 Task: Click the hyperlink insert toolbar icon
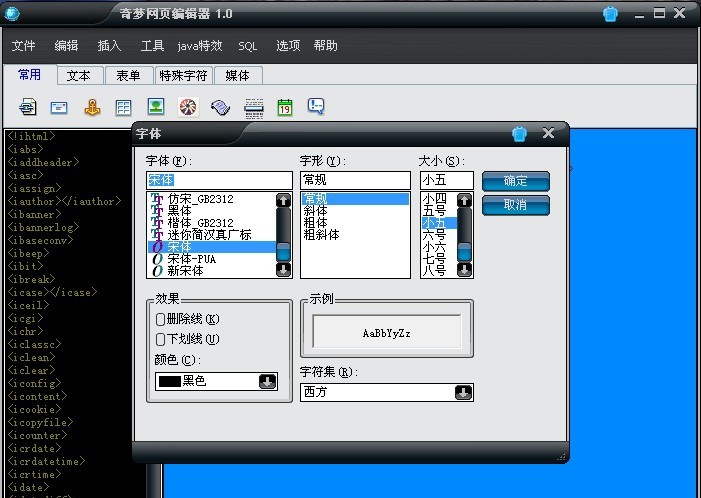(x=28, y=107)
